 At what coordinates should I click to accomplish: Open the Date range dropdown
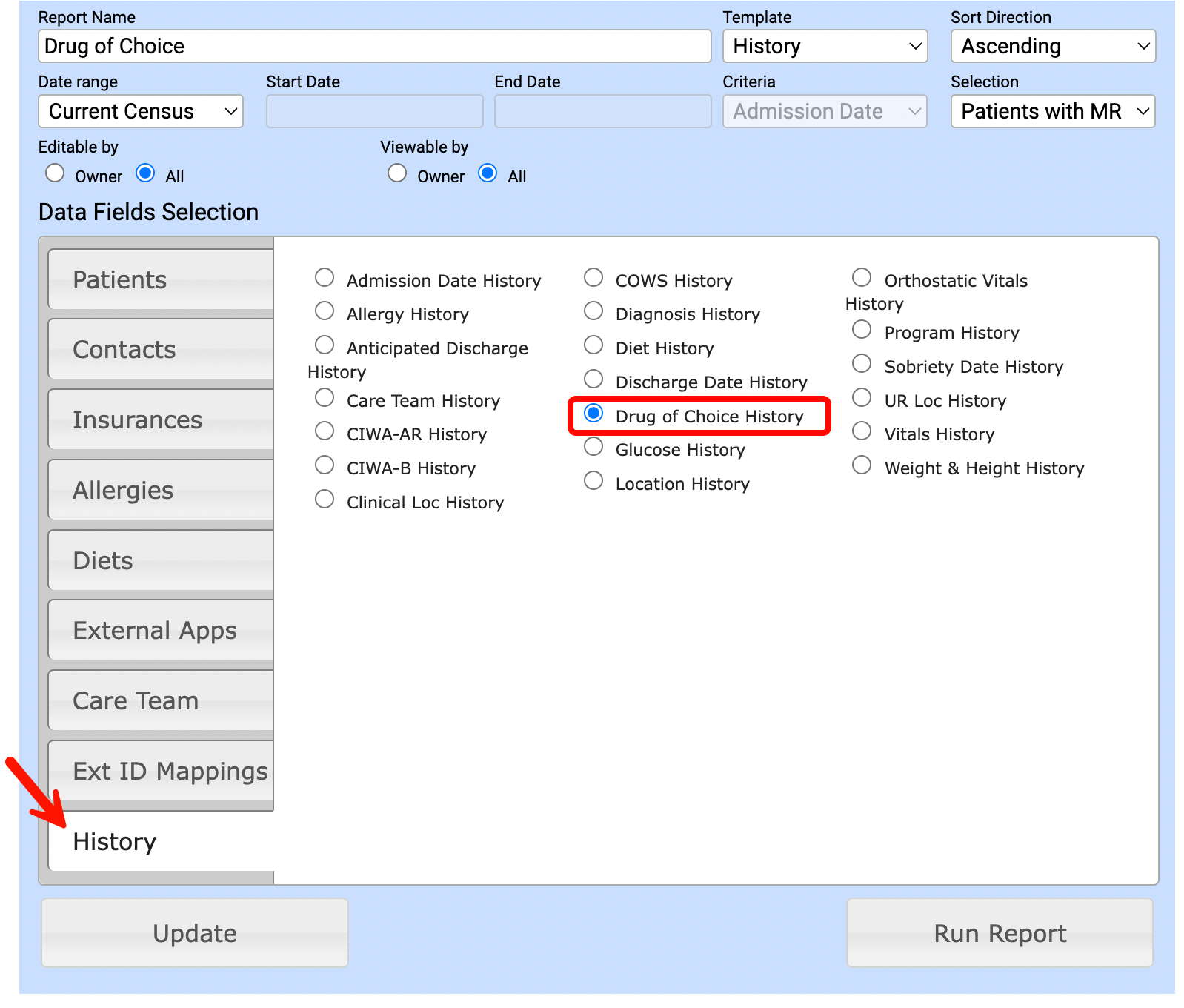click(x=141, y=111)
